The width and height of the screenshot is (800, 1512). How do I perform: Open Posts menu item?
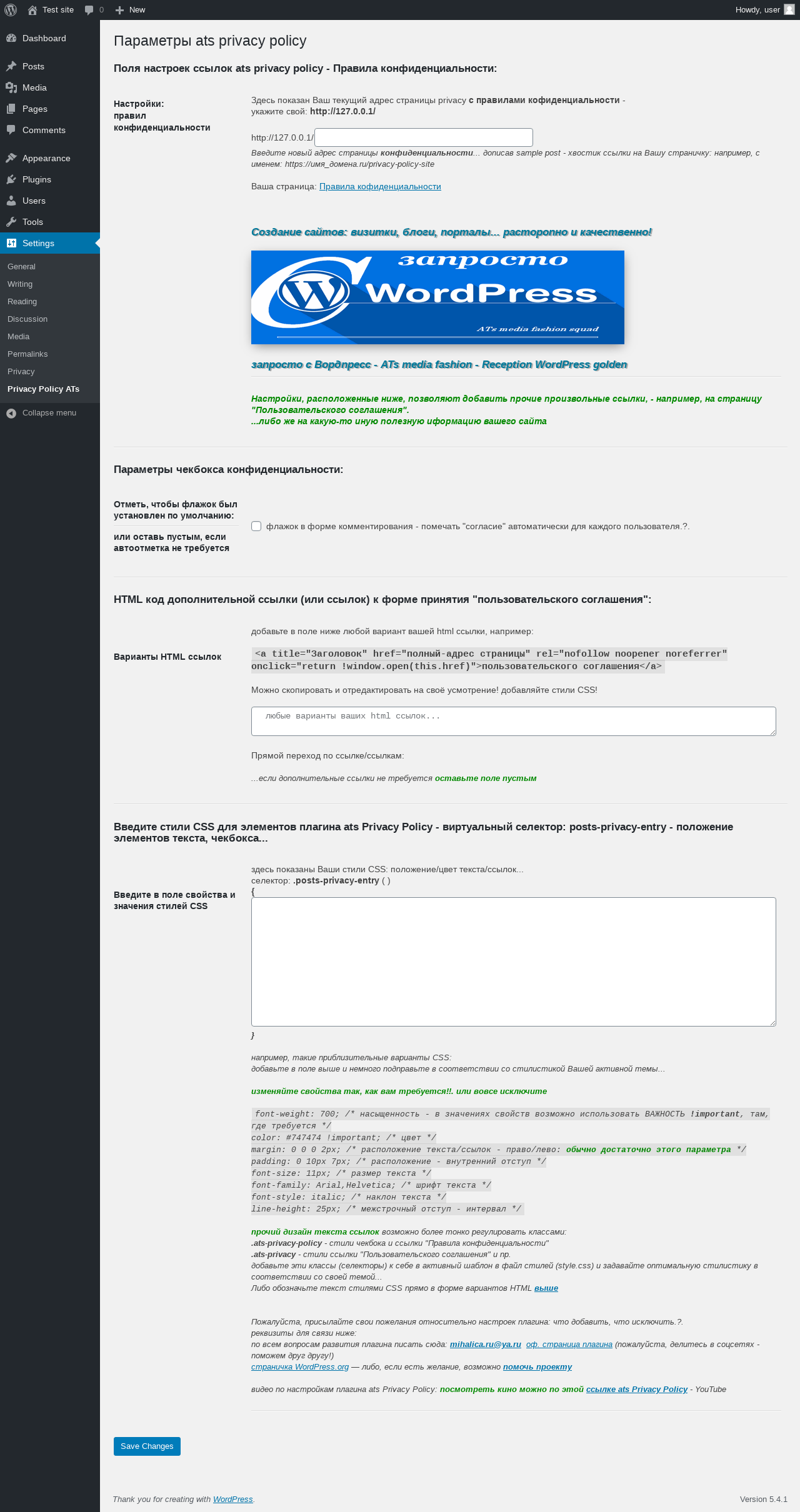50,66
